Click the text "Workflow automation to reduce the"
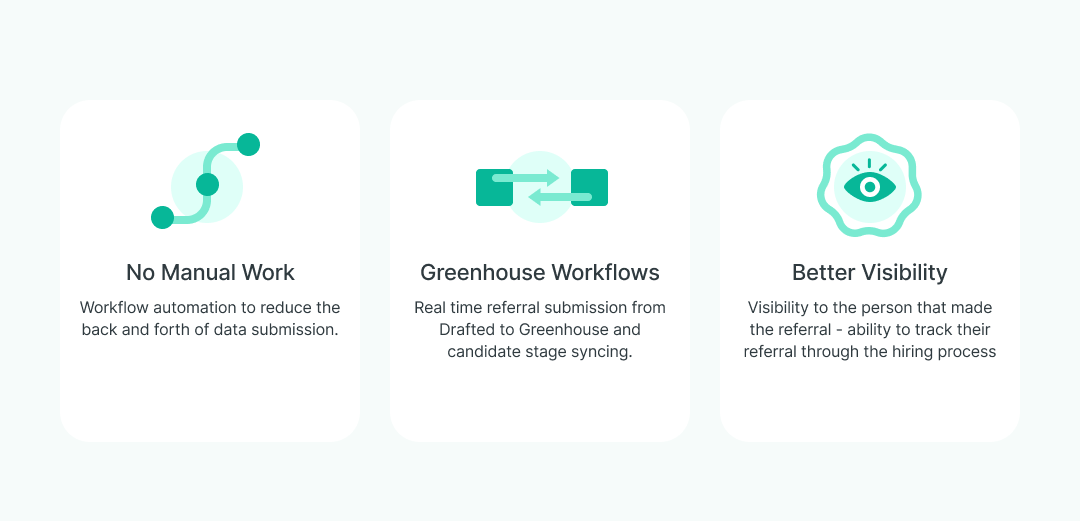 (x=210, y=307)
